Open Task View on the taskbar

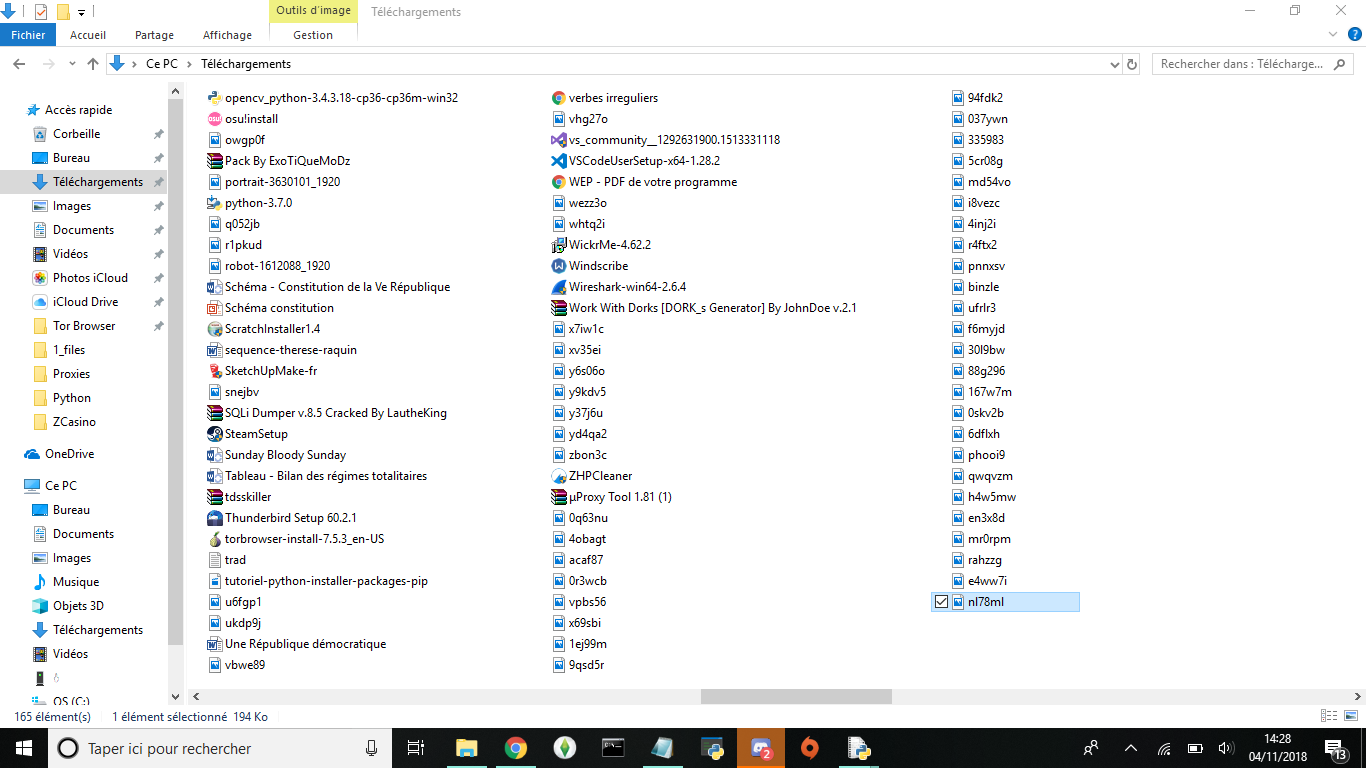416,748
